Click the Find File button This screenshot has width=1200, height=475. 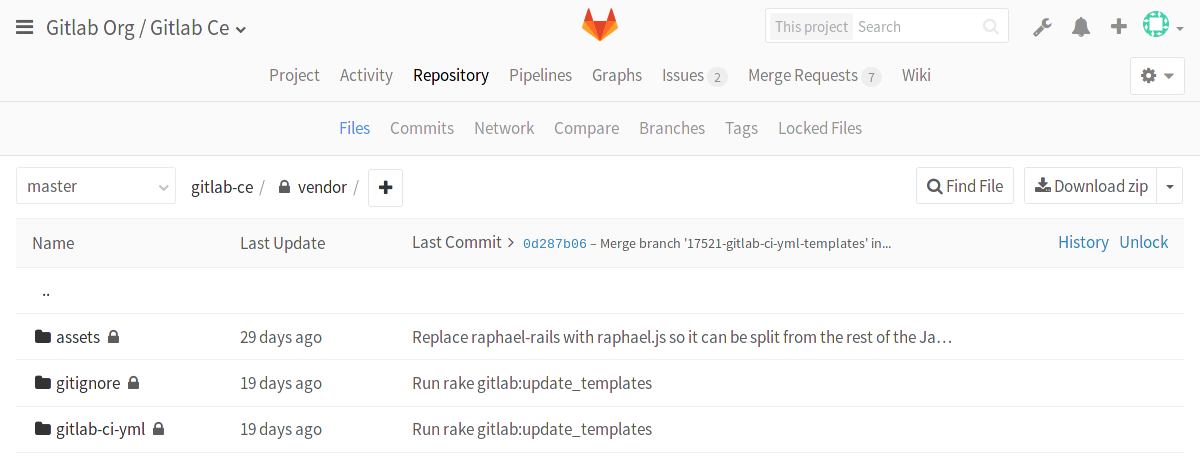pyautogui.click(x=965, y=186)
